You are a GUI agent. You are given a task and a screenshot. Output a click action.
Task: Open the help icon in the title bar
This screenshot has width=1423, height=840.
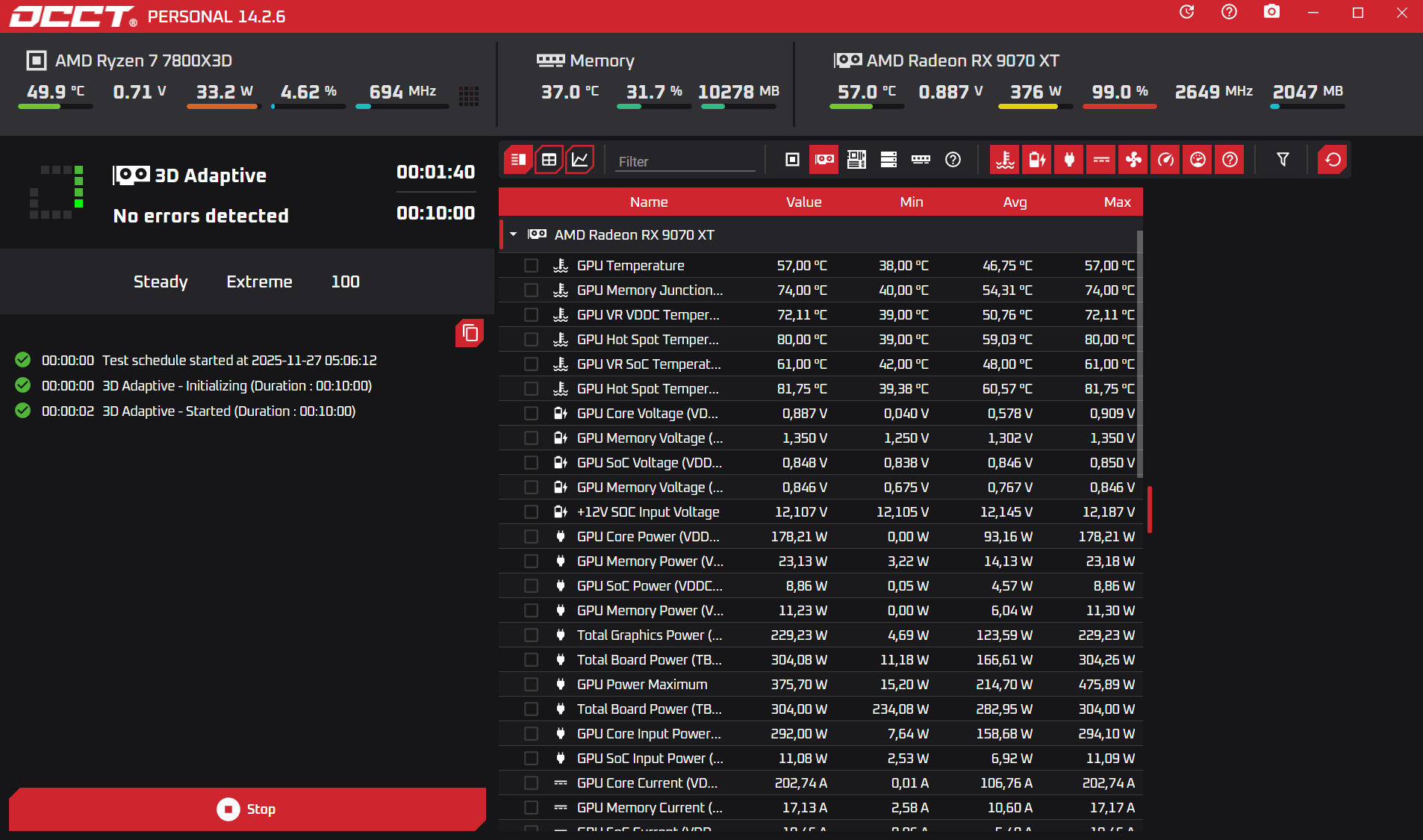coord(1229,12)
